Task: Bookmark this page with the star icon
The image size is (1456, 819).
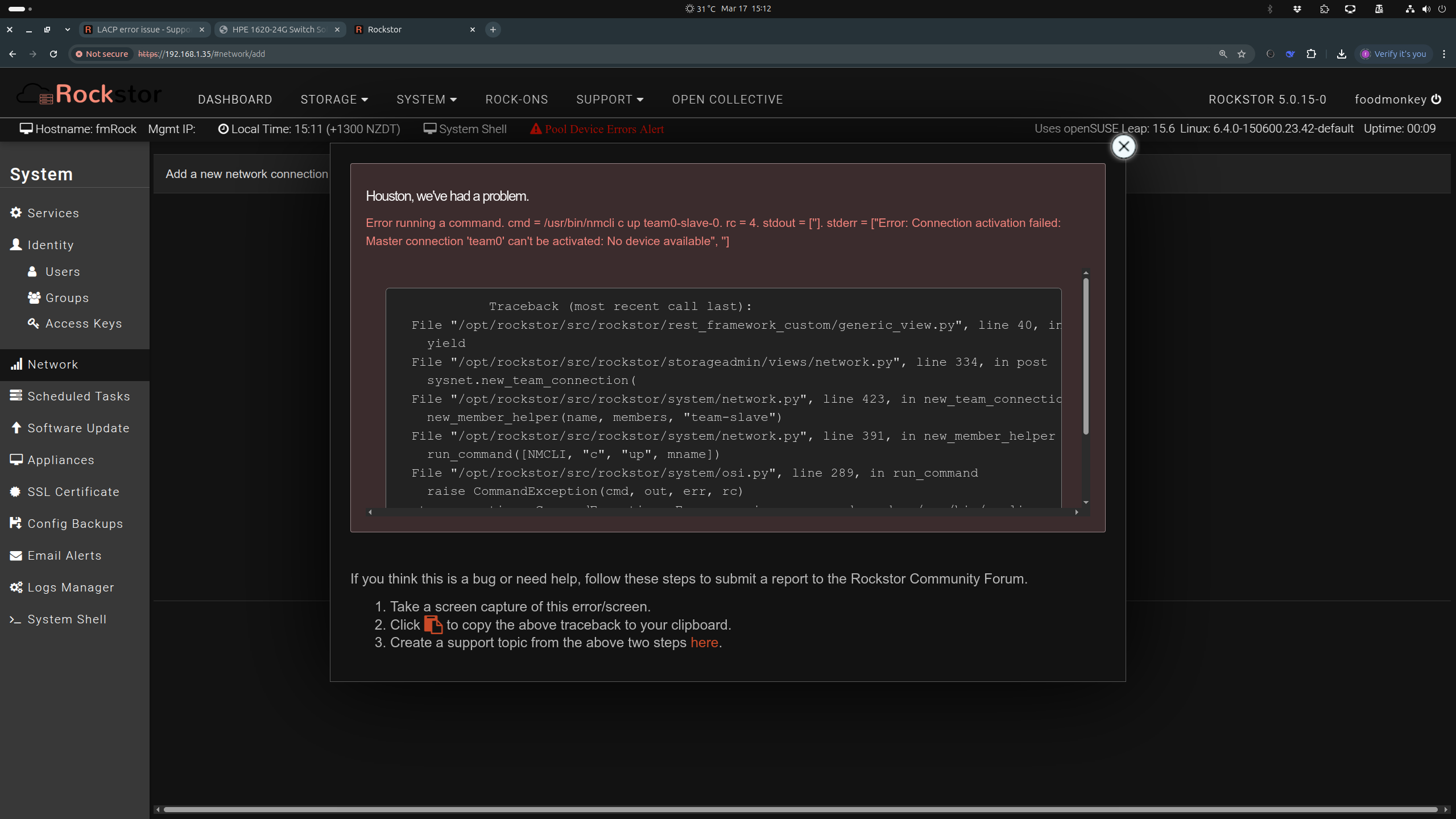Action: (1242, 54)
